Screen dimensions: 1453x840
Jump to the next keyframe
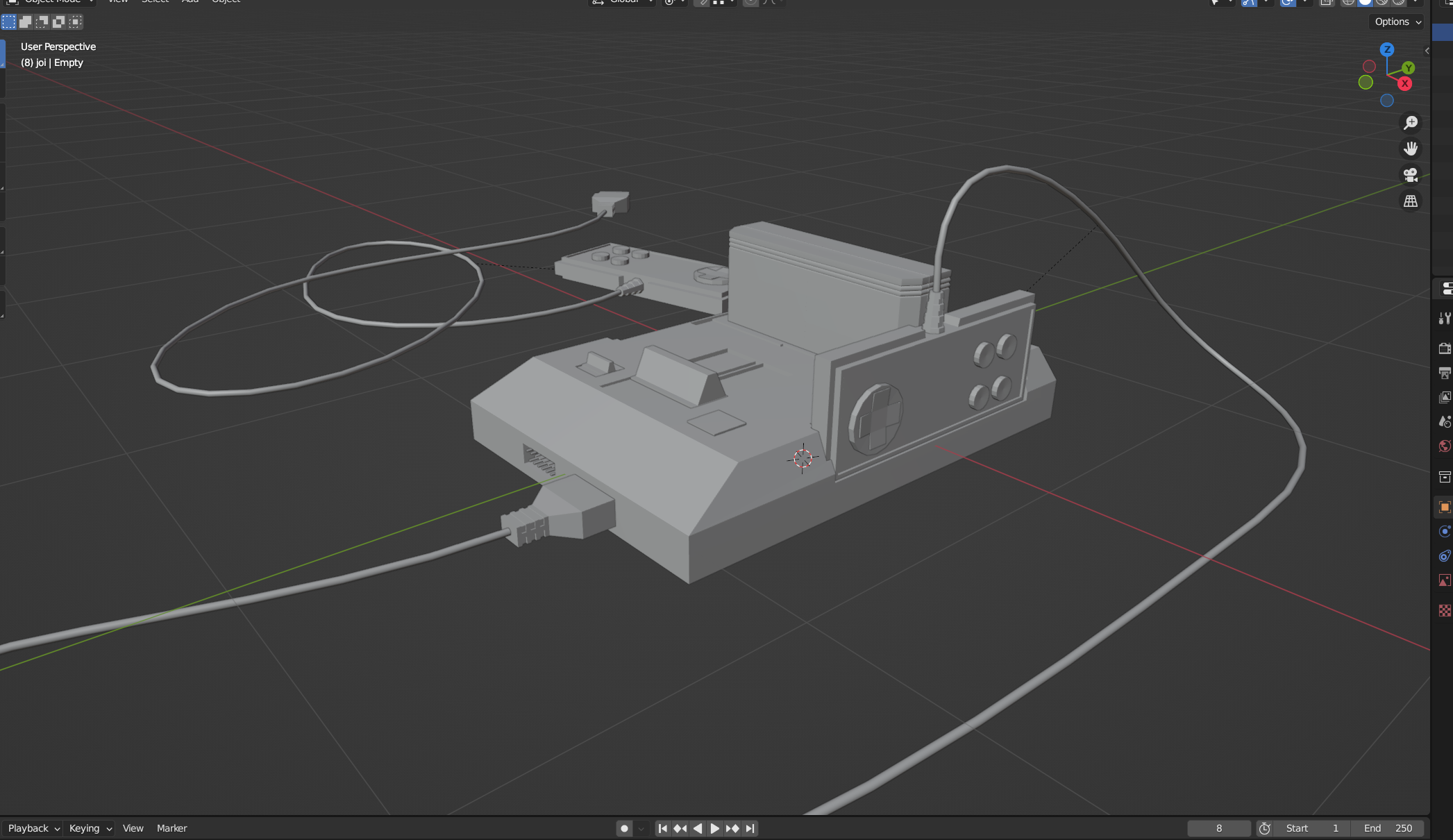pyautogui.click(x=732, y=828)
